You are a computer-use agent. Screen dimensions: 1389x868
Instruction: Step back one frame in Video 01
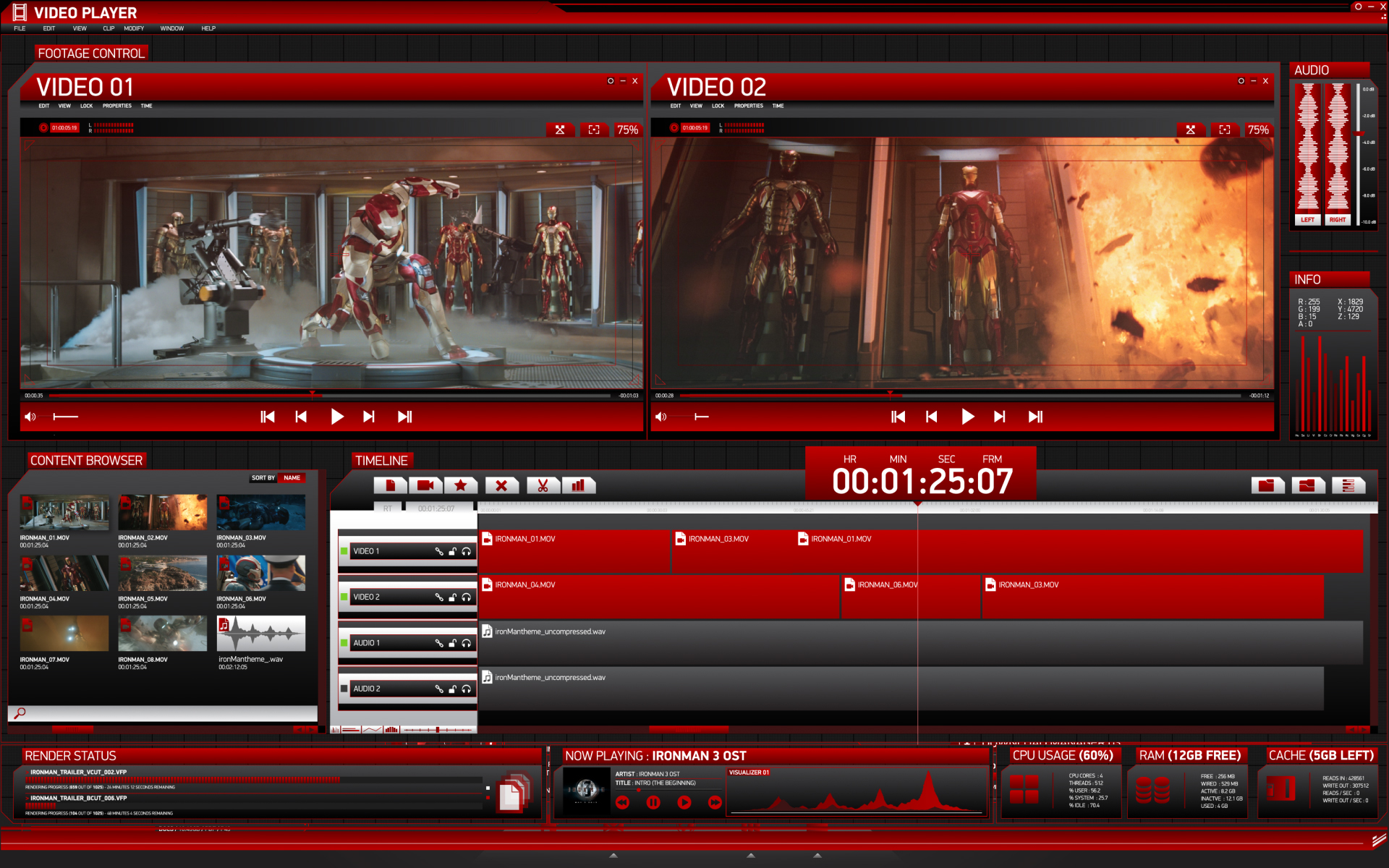click(x=301, y=417)
